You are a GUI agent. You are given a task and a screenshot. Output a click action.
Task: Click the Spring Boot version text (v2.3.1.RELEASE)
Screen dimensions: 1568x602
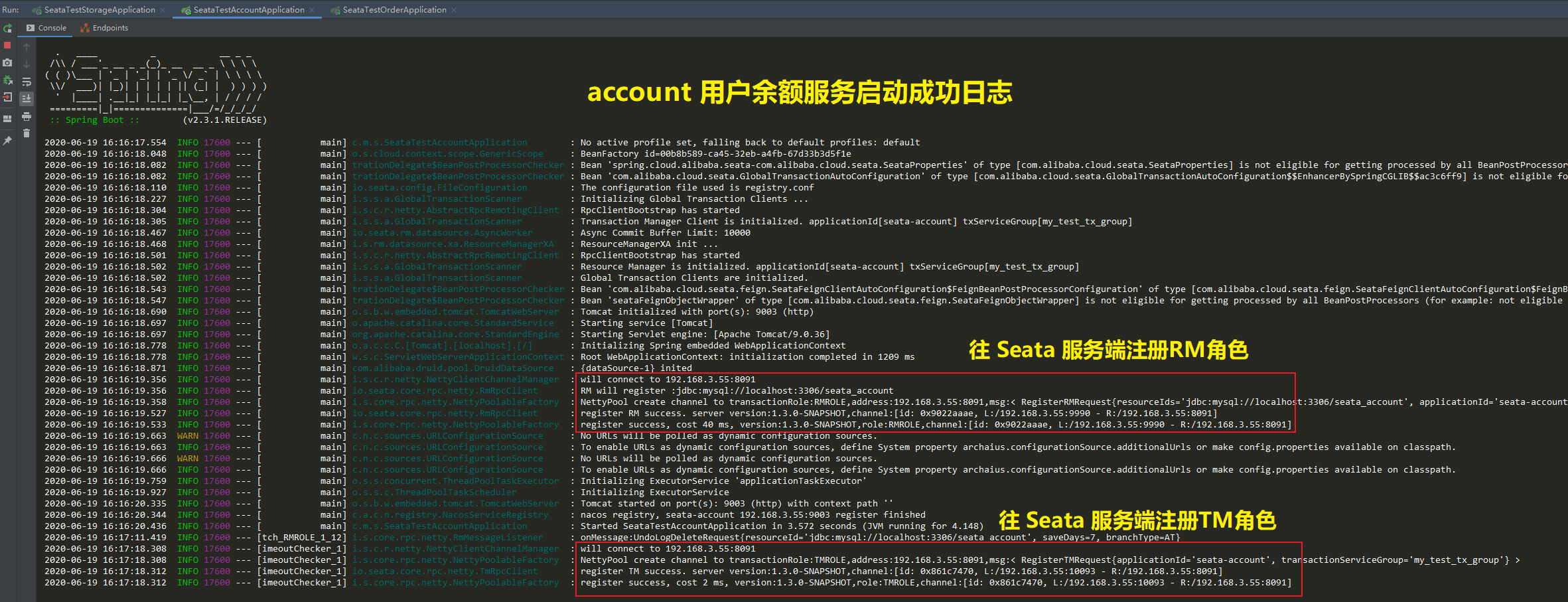224,120
